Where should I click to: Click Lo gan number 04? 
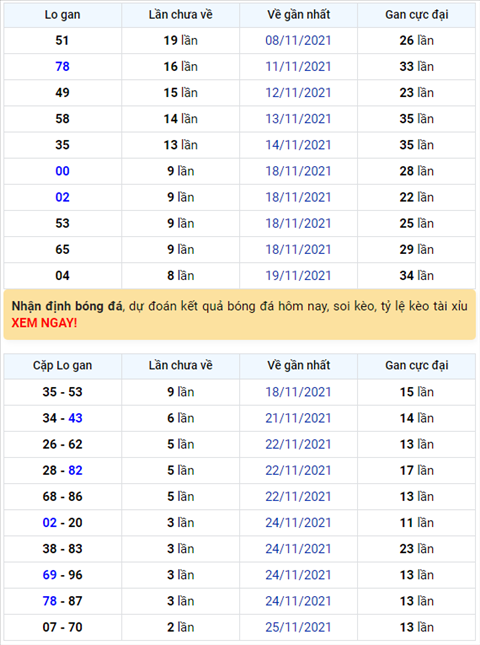tap(62, 276)
